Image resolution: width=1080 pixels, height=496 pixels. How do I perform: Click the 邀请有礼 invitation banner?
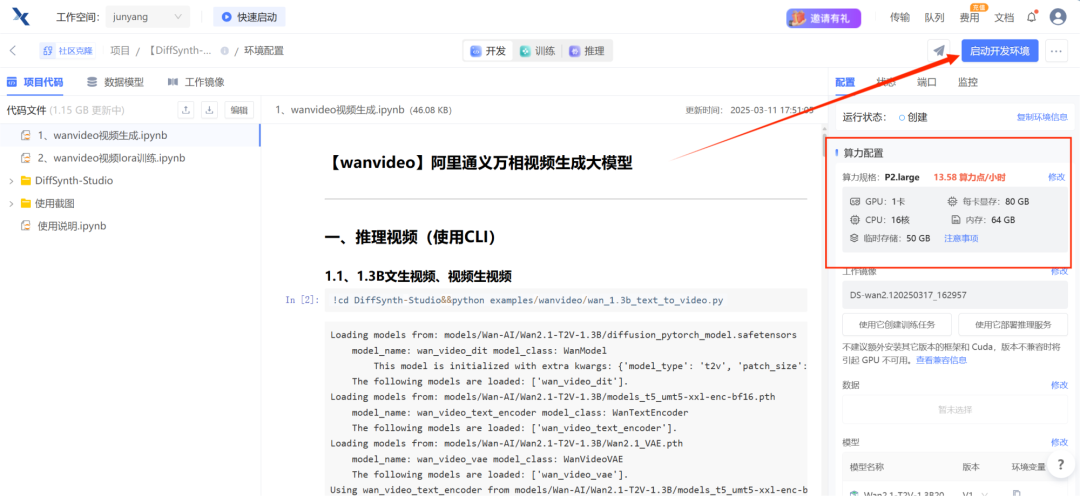[823, 18]
